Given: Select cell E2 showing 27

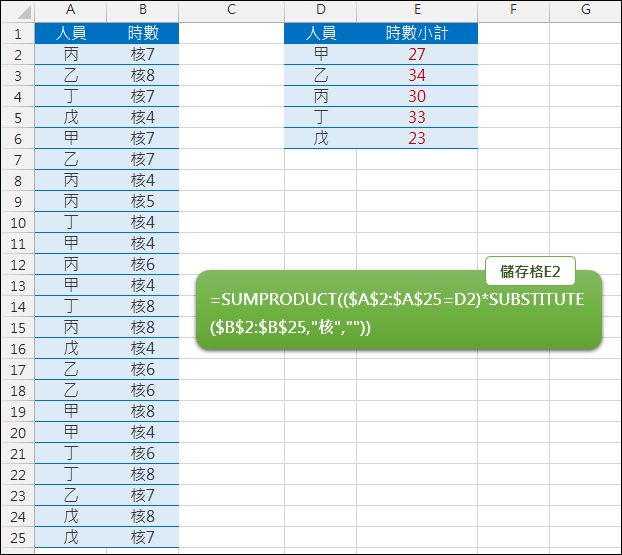Looking at the screenshot, I should (x=417, y=54).
